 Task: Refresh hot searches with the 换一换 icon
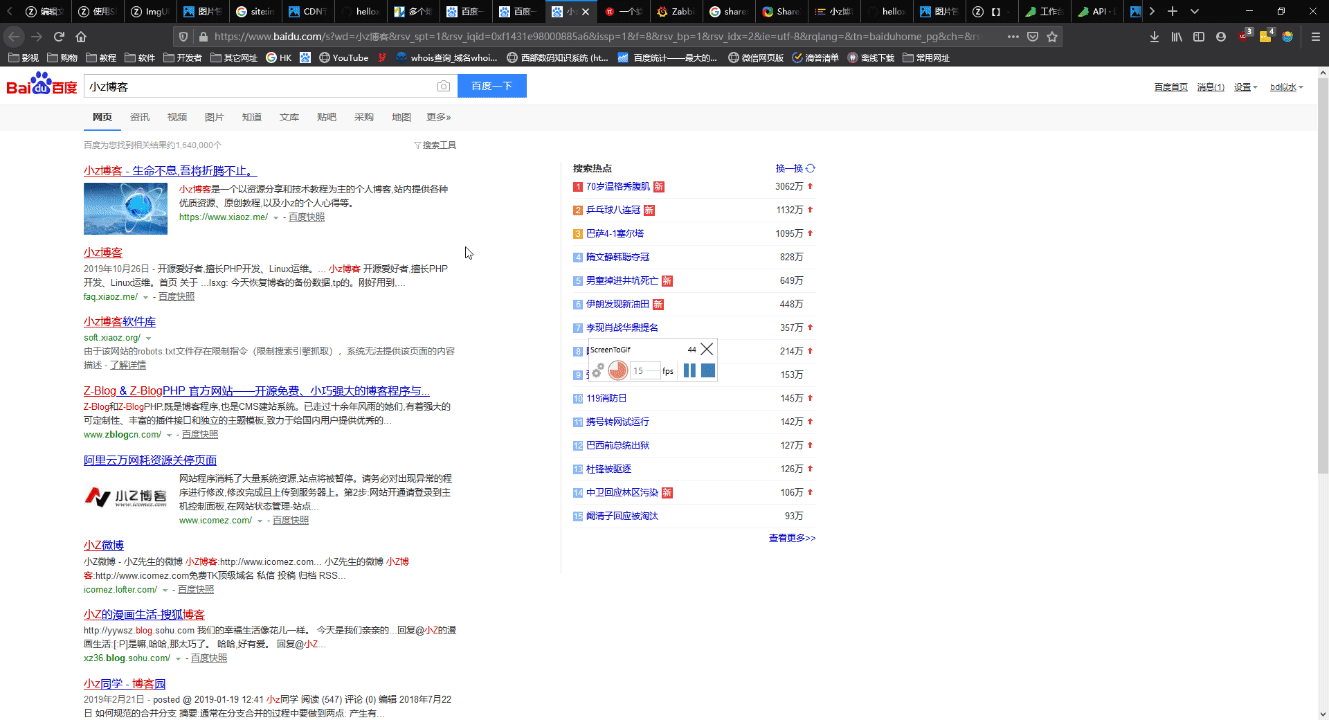pyautogui.click(x=810, y=169)
